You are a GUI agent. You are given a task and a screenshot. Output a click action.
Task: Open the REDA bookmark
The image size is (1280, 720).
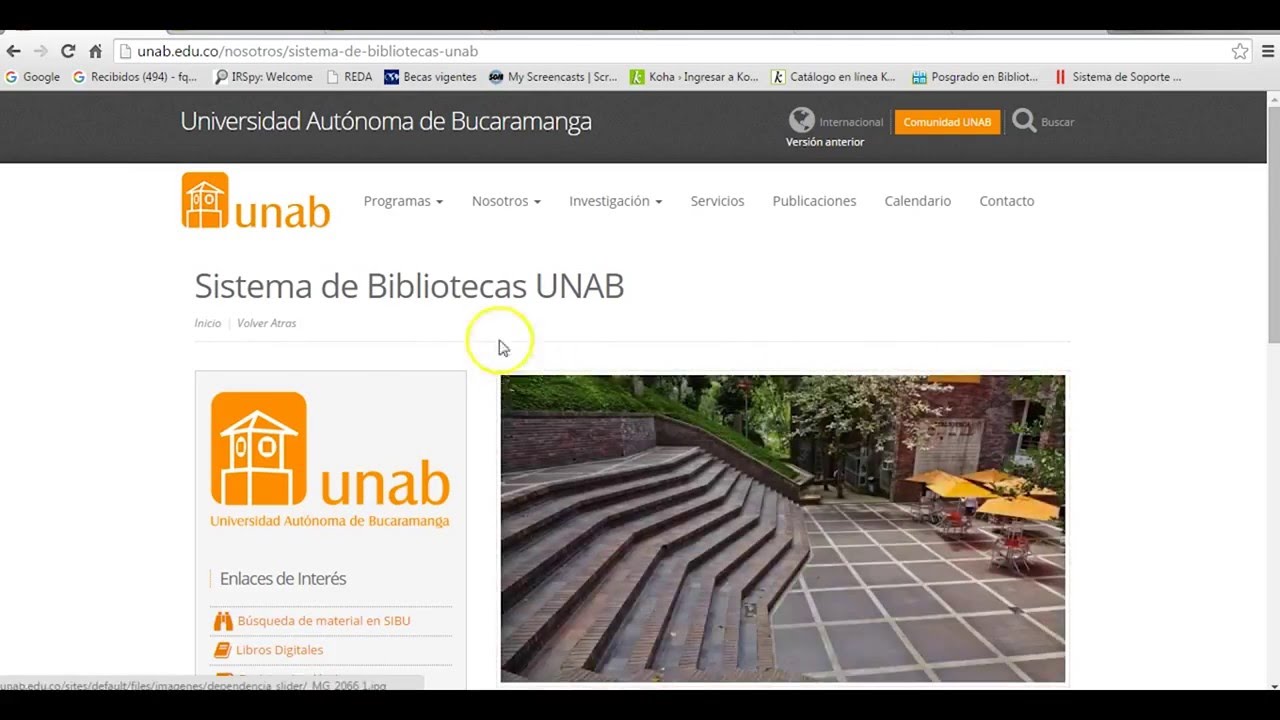[349, 77]
